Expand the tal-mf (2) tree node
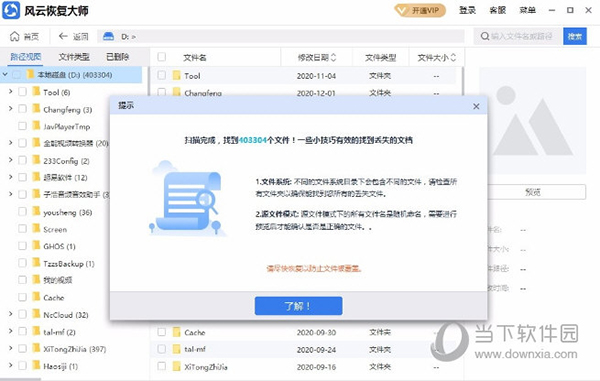The height and width of the screenshot is (381, 600). click(11, 331)
